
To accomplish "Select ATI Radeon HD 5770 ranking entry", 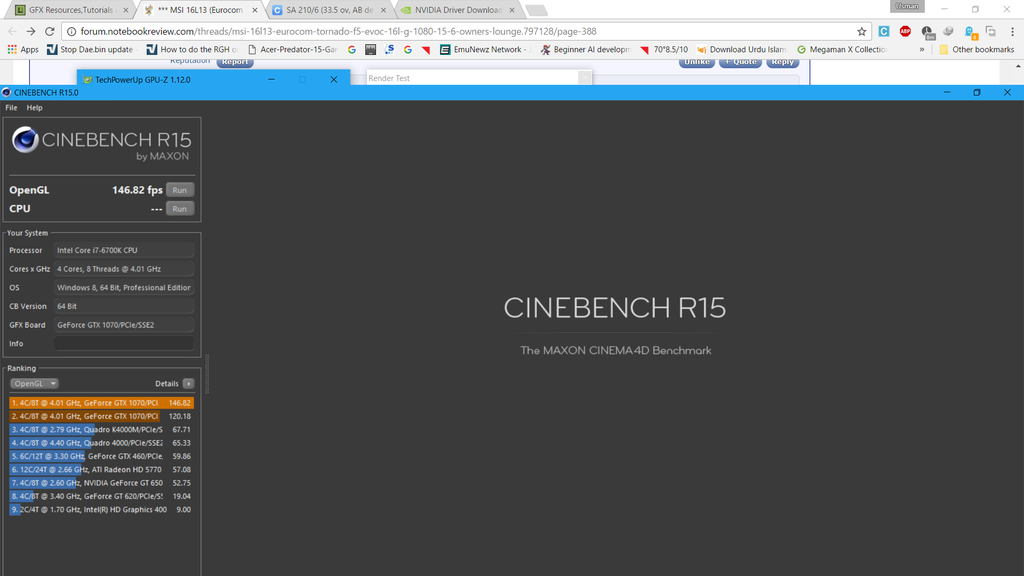I will (x=101, y=470).
